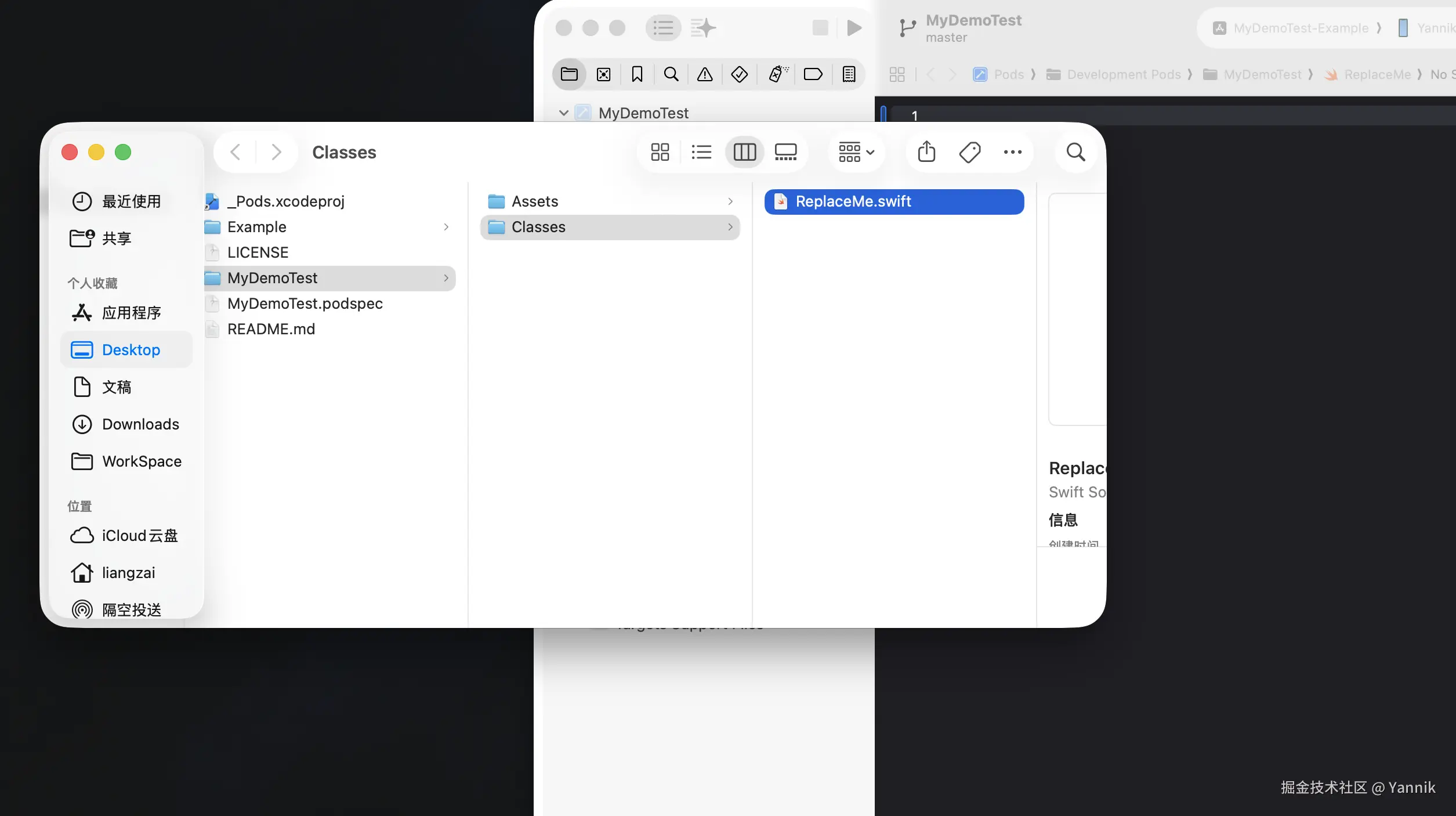
Task: Select MyDemoTest.podspec file
Action: tap(331, 304)
